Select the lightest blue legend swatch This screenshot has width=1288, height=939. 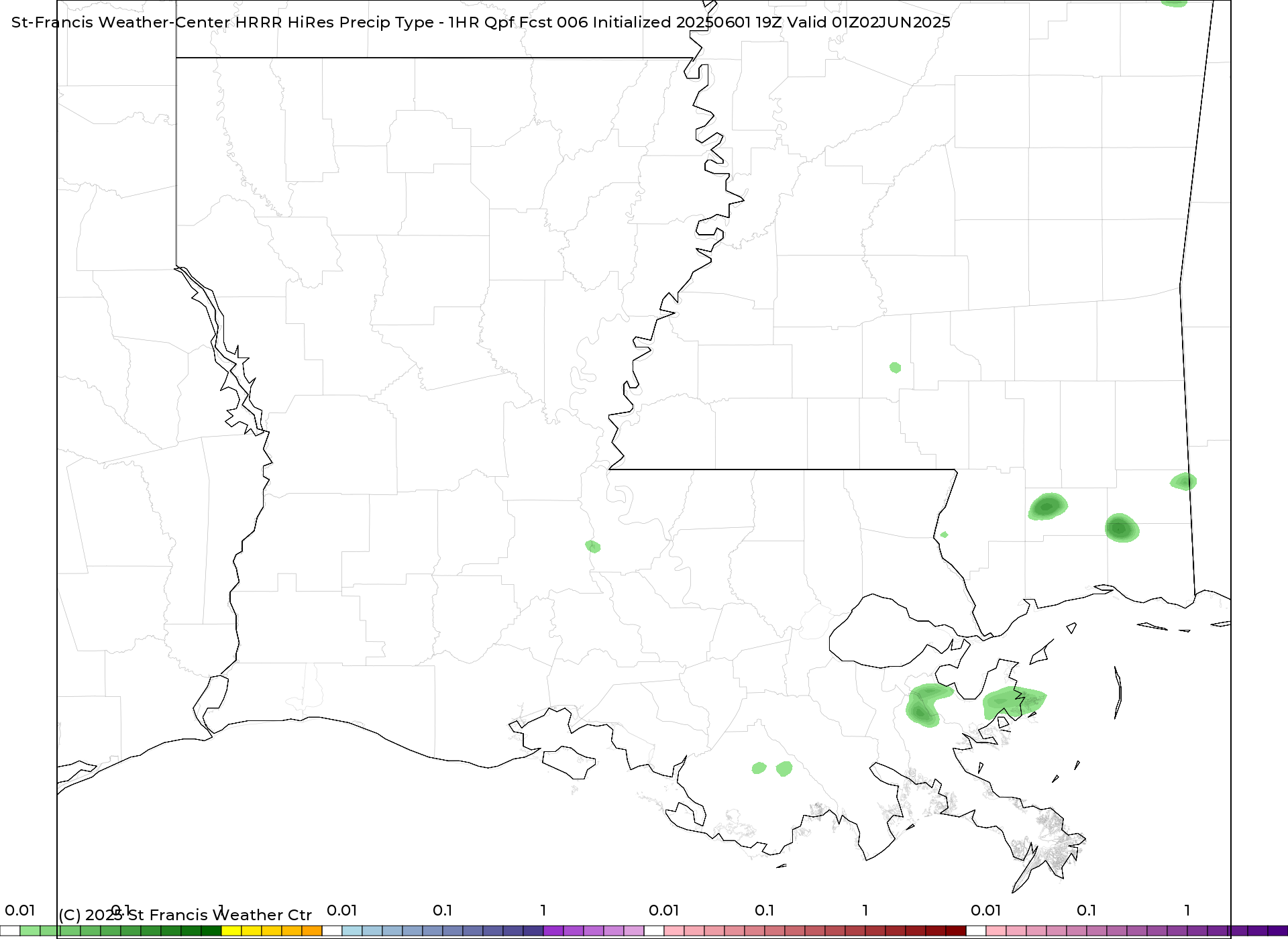tap(352, 930)
